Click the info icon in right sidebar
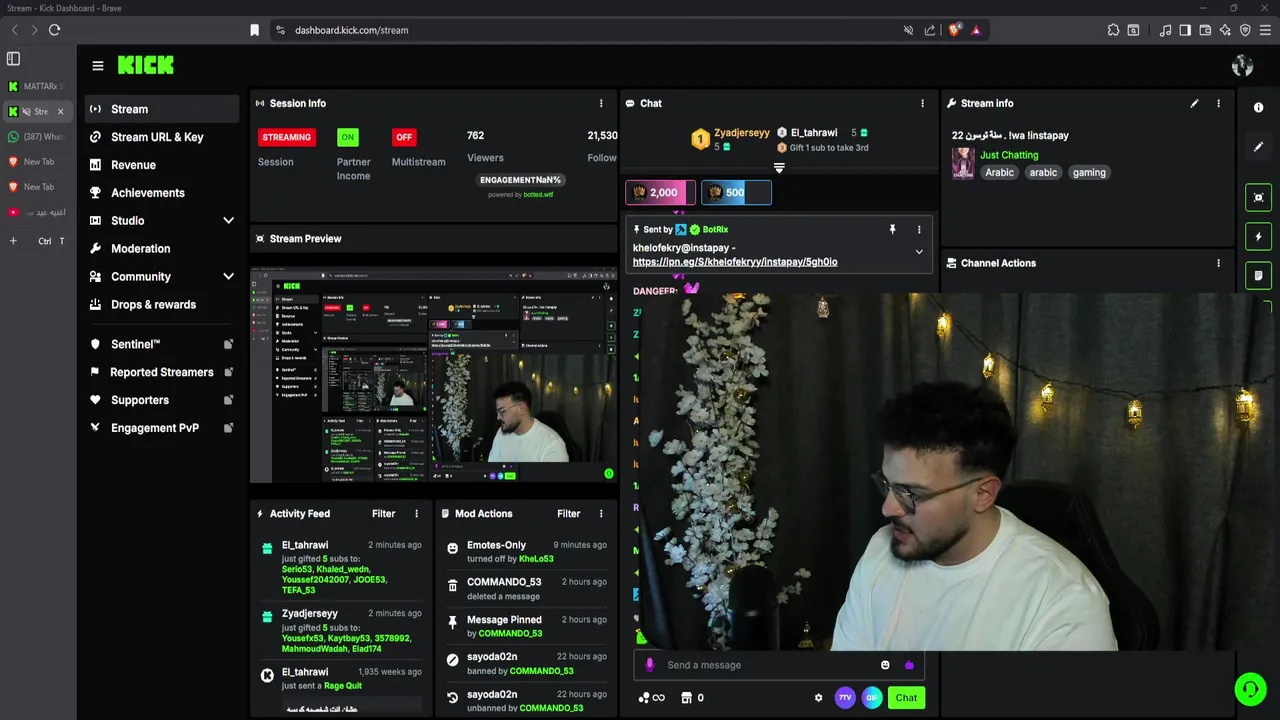This screenshot has width=1280, height=720. pos(1259,108)
